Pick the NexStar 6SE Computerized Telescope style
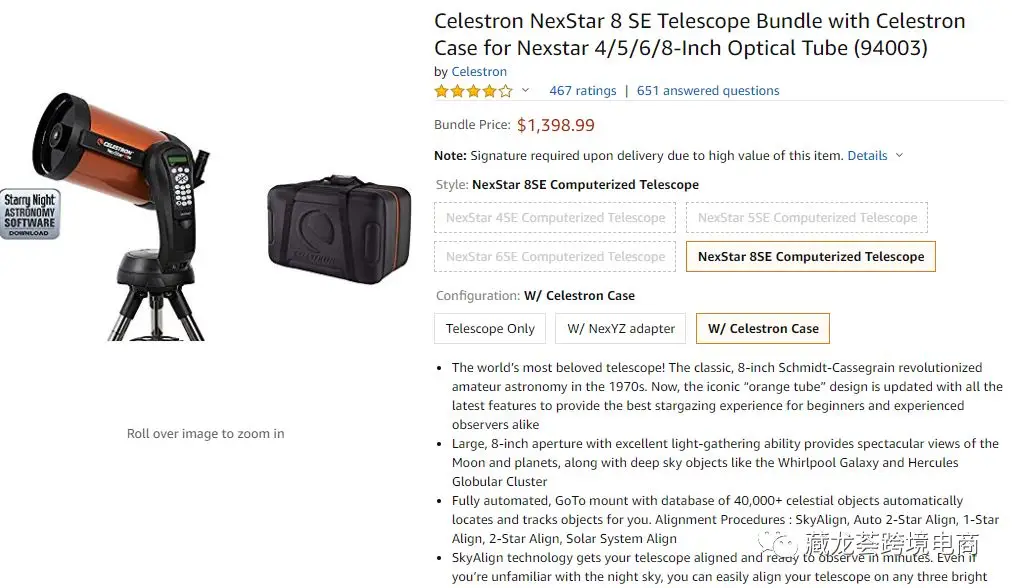This screenshot has width=1012, height=588. click(x=555, y=257)
